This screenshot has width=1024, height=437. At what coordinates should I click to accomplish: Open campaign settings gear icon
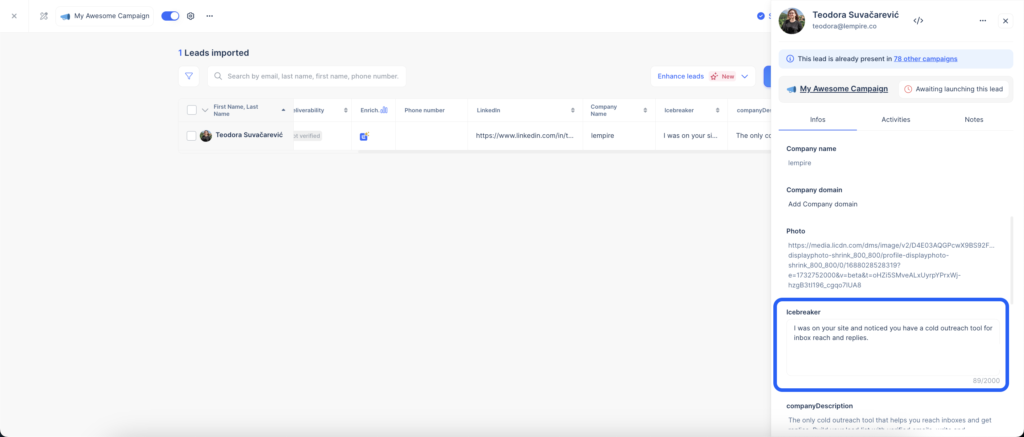click(x=191, y=16)
